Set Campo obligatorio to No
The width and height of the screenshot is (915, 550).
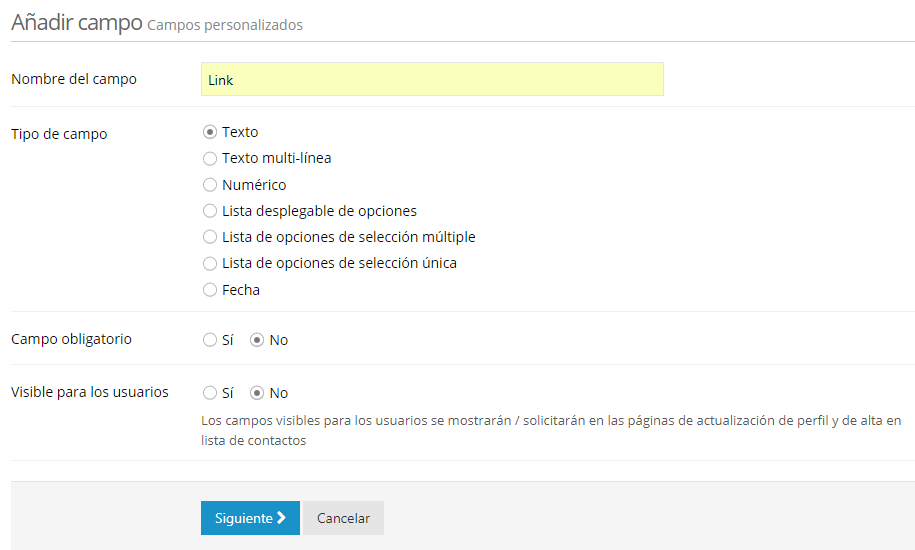click(257, 340)
